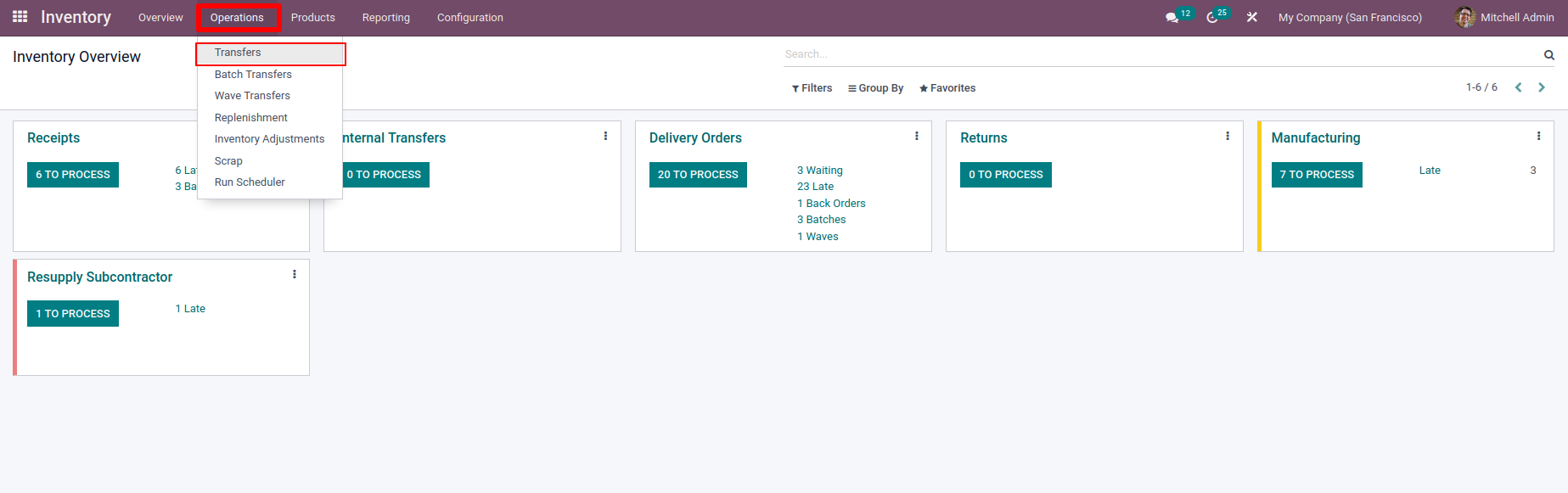
Task: Open Returns card kebab menu
Action: pyautogui.click(x=1228, y=136)
